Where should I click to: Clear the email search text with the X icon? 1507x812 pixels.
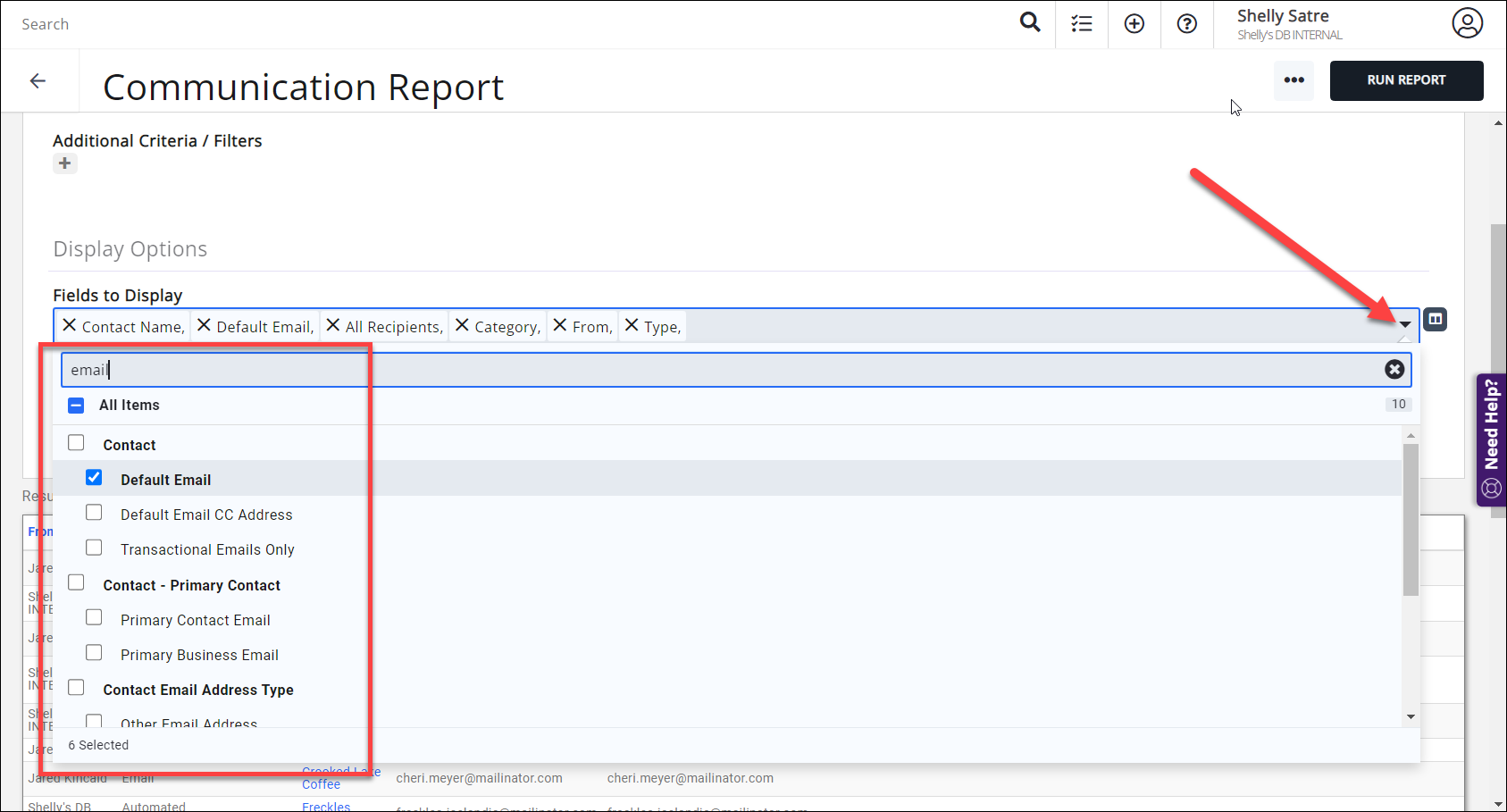1394,369
